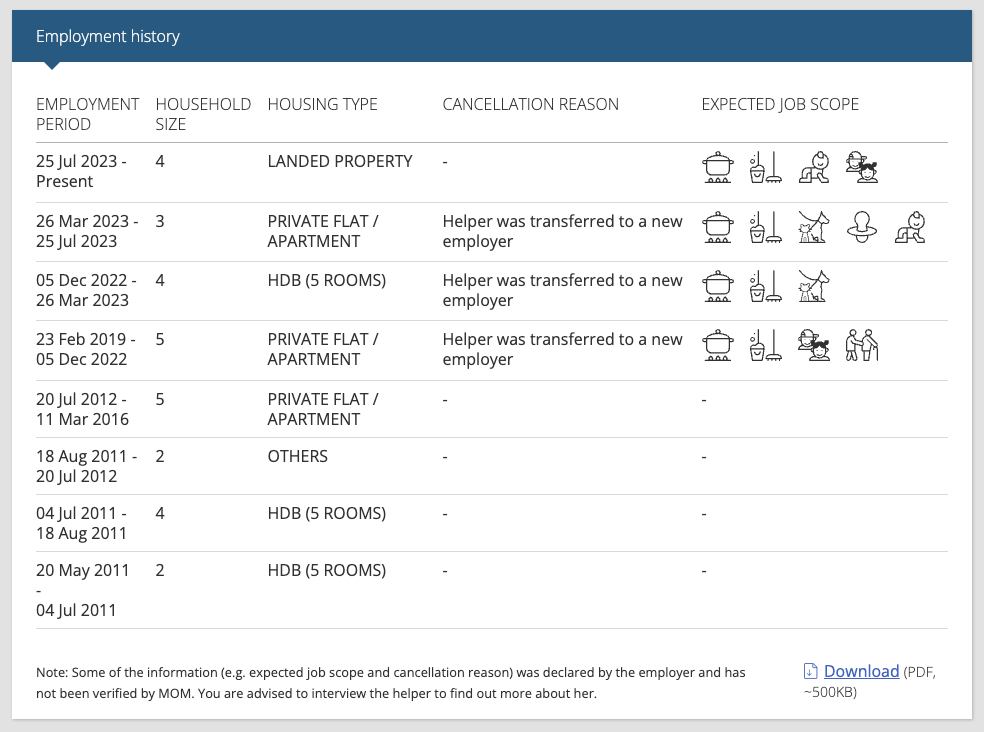Click the EMPLOYMENT PERIOD column header
This screenshot has height=732, width=984.
[x=87, y=114]
